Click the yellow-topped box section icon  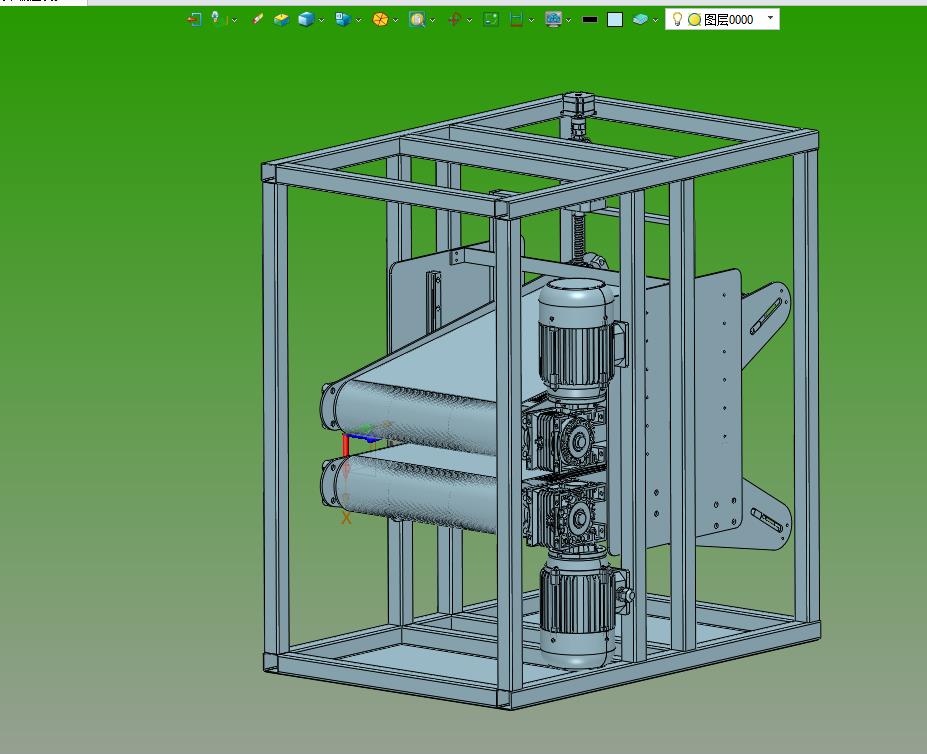(281, 20)
